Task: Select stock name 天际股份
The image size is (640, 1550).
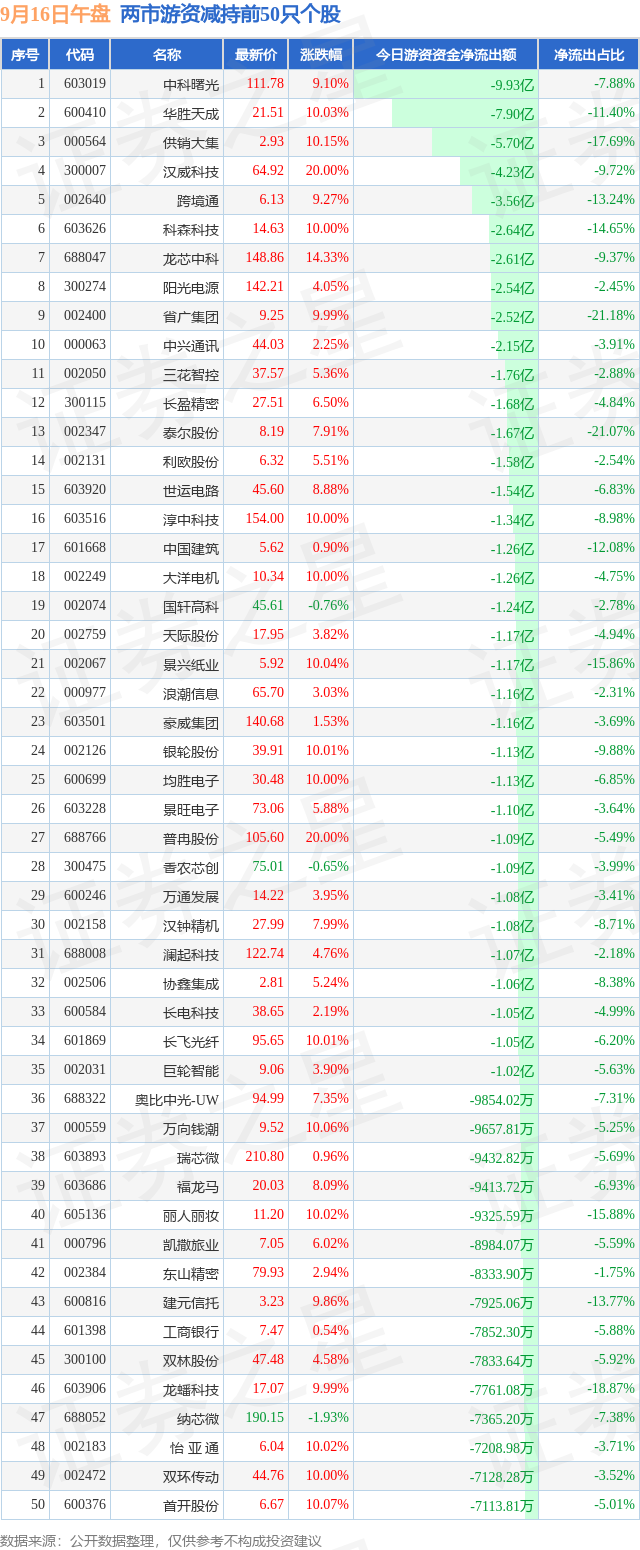Action: pos(190,635)
